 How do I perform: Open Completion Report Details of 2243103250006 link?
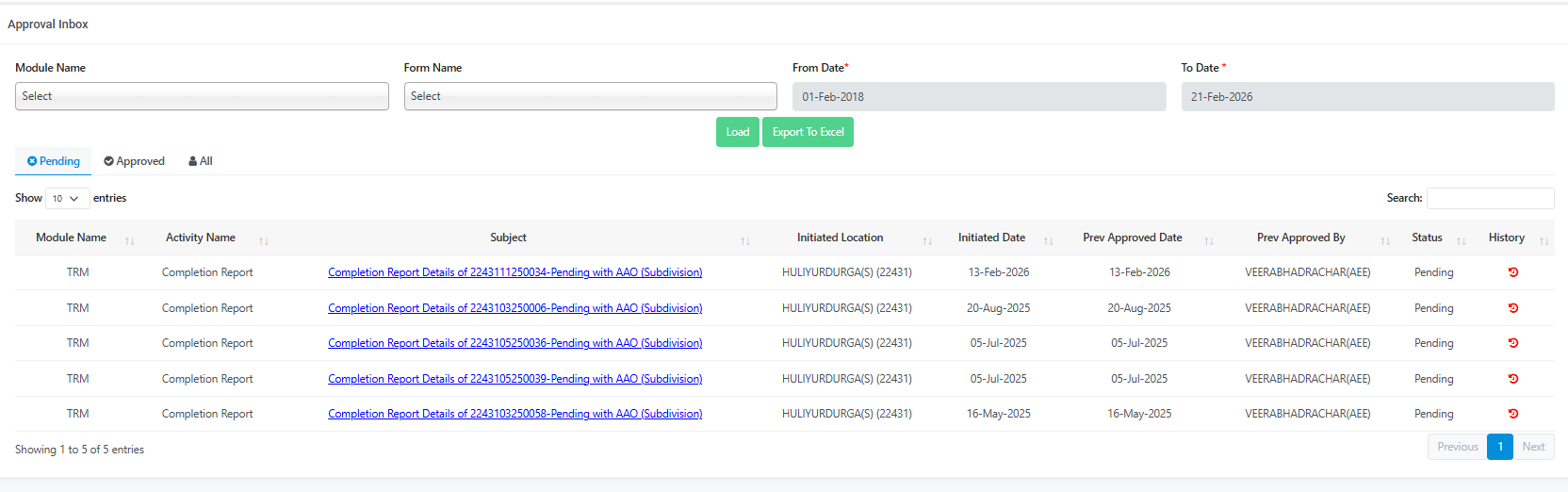[514, 308]
